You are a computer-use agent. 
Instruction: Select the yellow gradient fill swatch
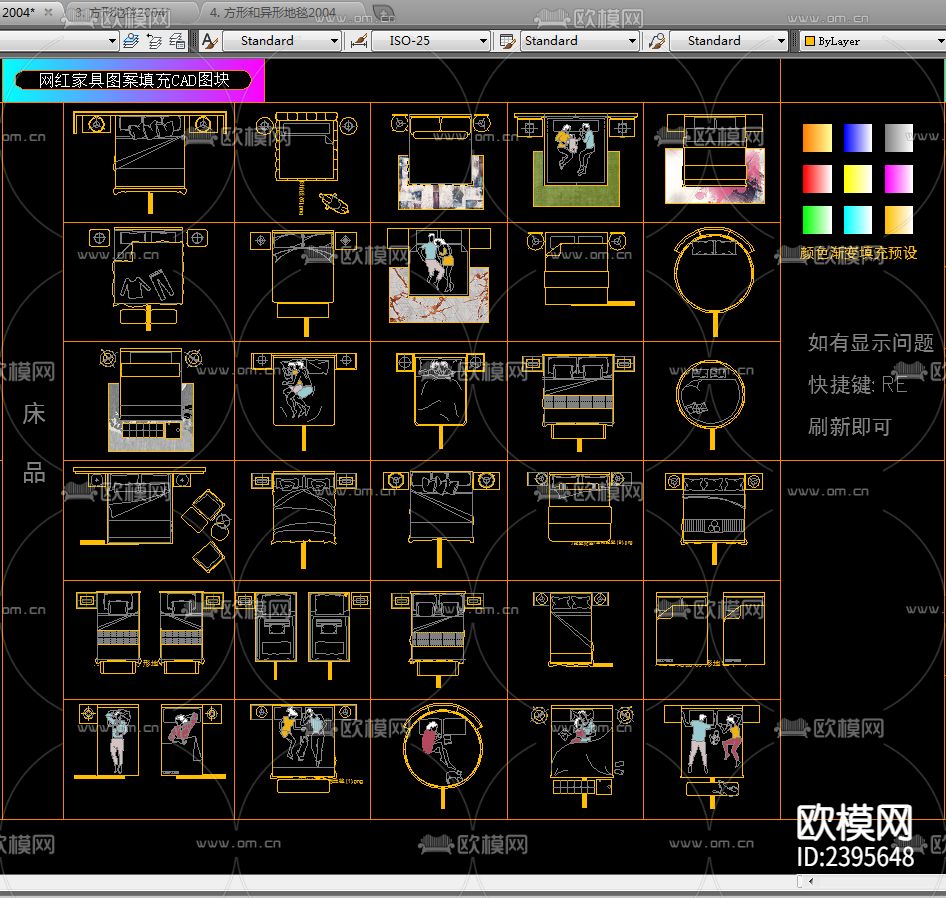[857, 179]
